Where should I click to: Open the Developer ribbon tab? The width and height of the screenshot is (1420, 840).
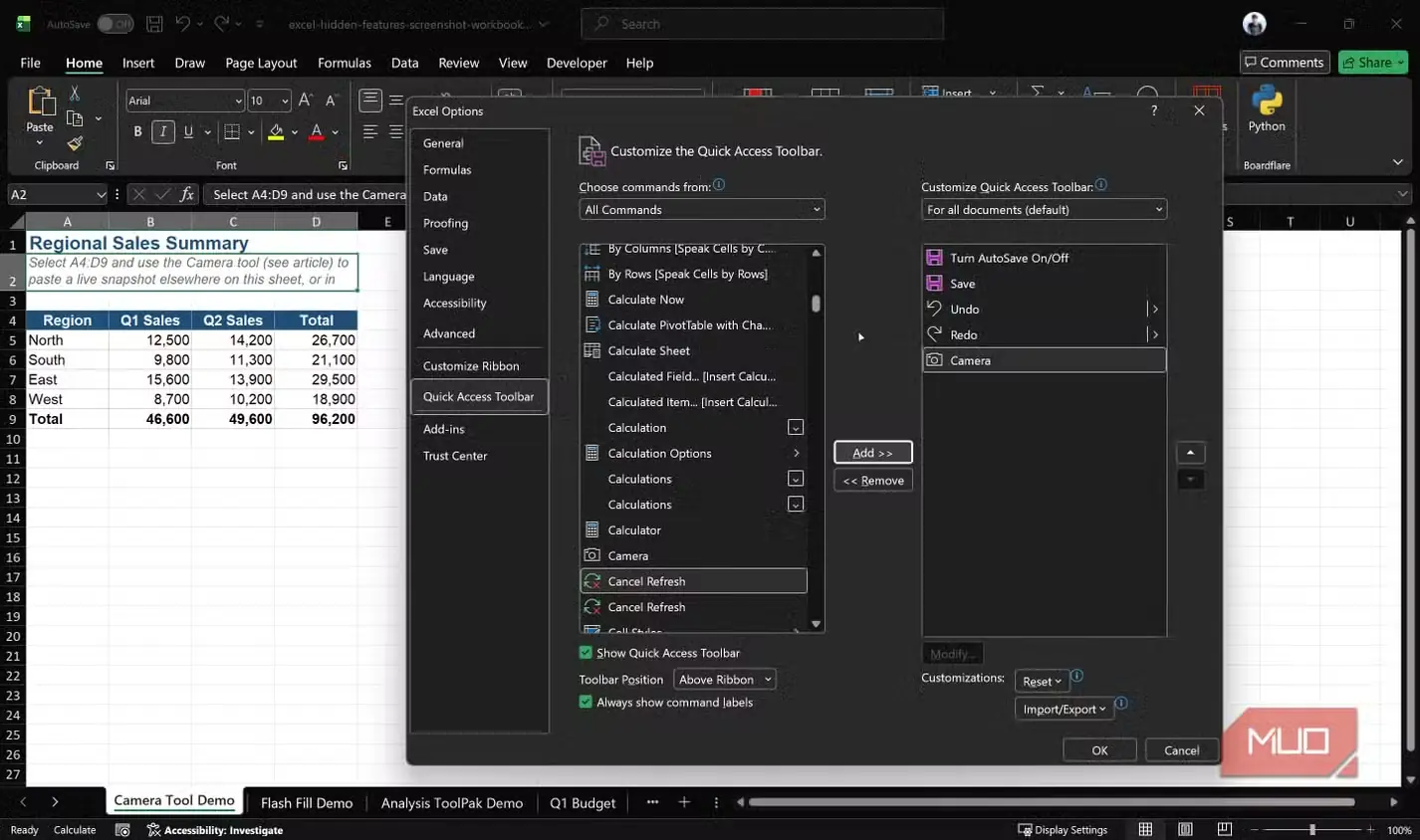tap(577, 63)
